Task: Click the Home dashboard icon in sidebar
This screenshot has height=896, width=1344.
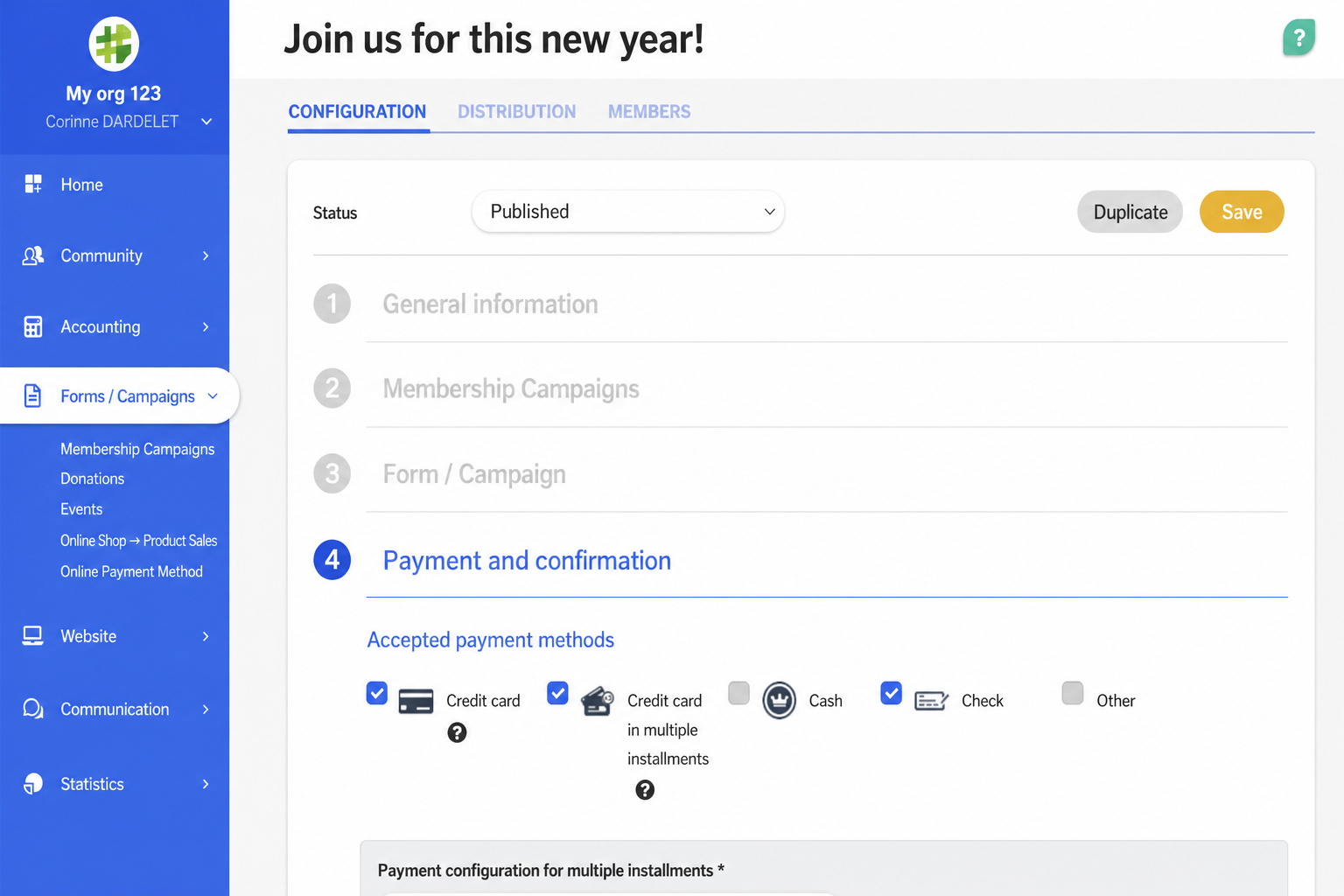Action: tap(33, 184)
